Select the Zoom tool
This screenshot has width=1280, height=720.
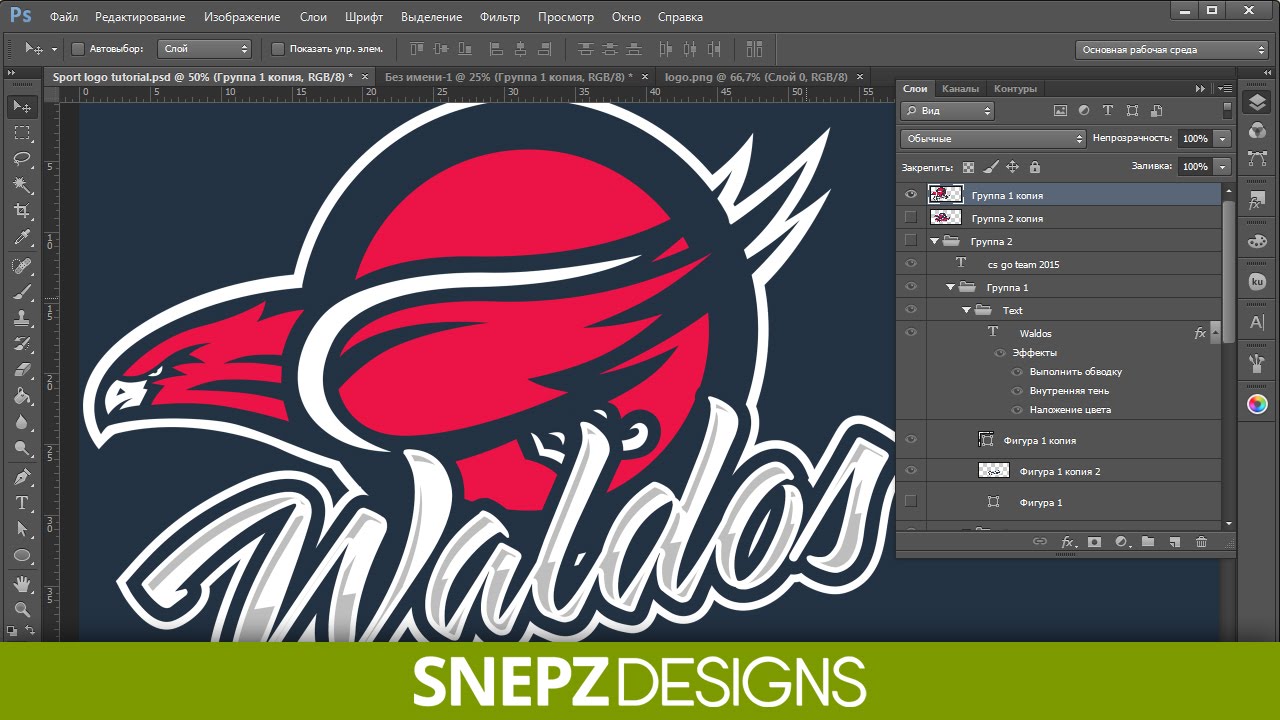tap(22, 608)
